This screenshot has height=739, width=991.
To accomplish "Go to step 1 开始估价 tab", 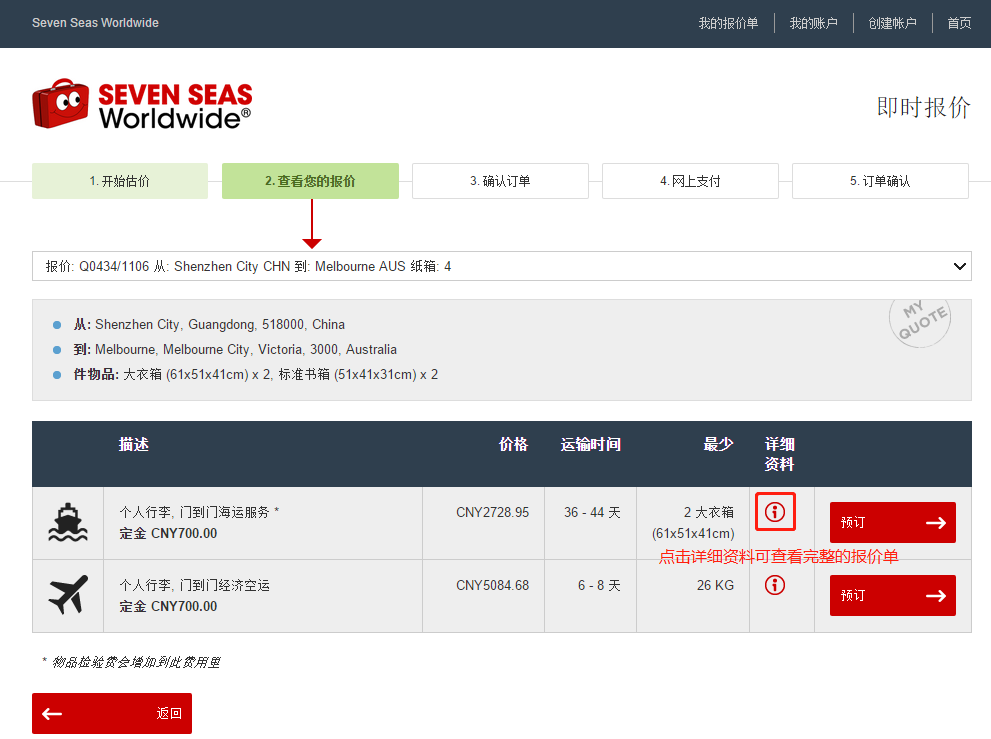I will pos(120,181).
